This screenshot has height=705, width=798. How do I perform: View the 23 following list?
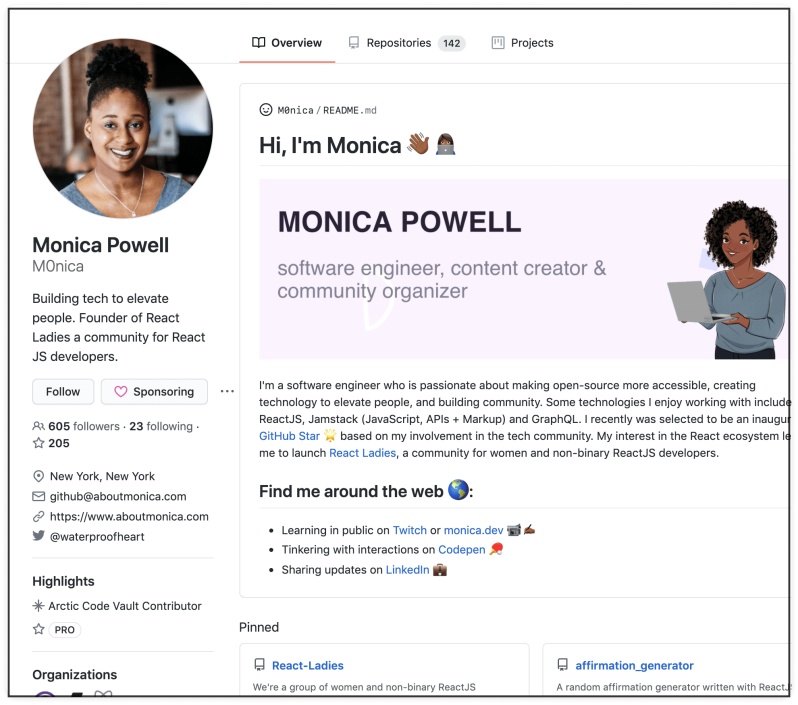pyautogui.click(x=161, y=426)
